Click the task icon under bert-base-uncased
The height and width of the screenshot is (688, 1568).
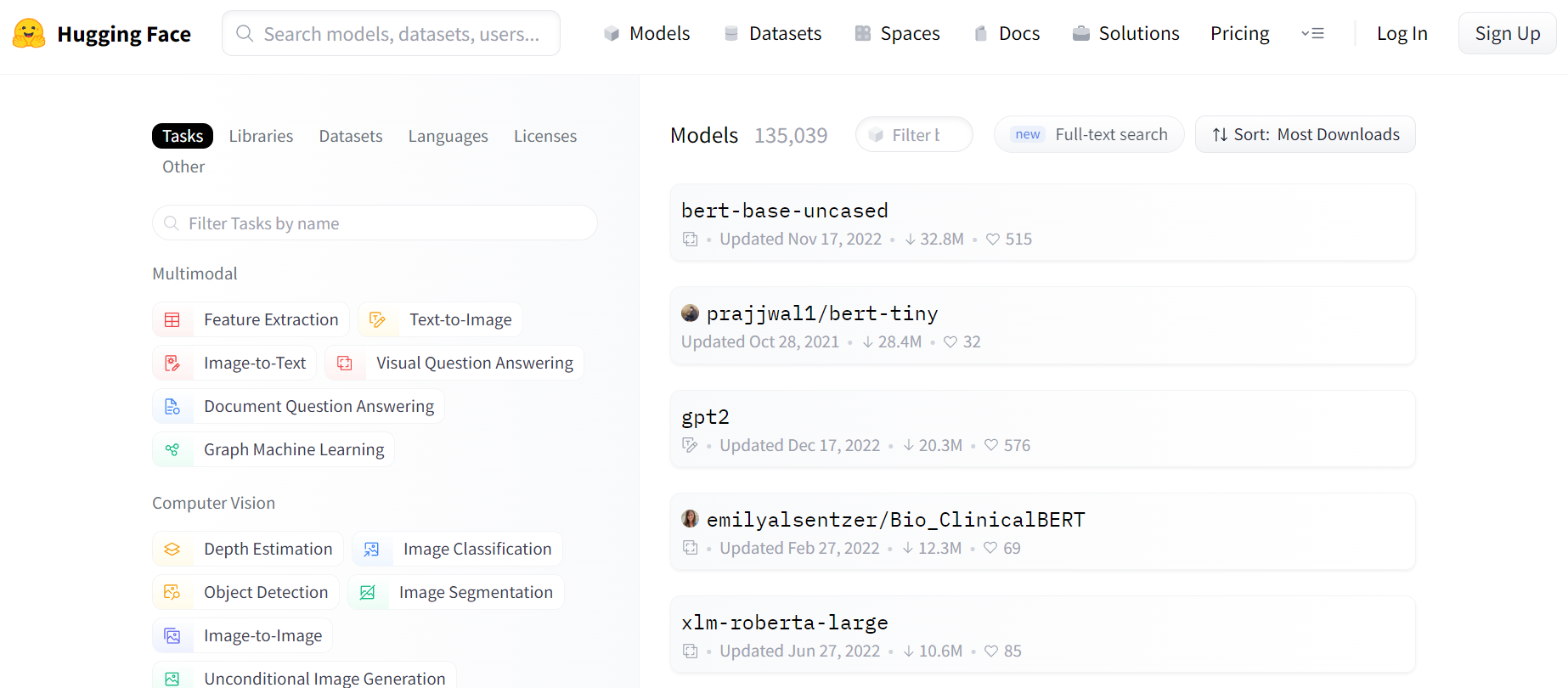click(691, 240)
